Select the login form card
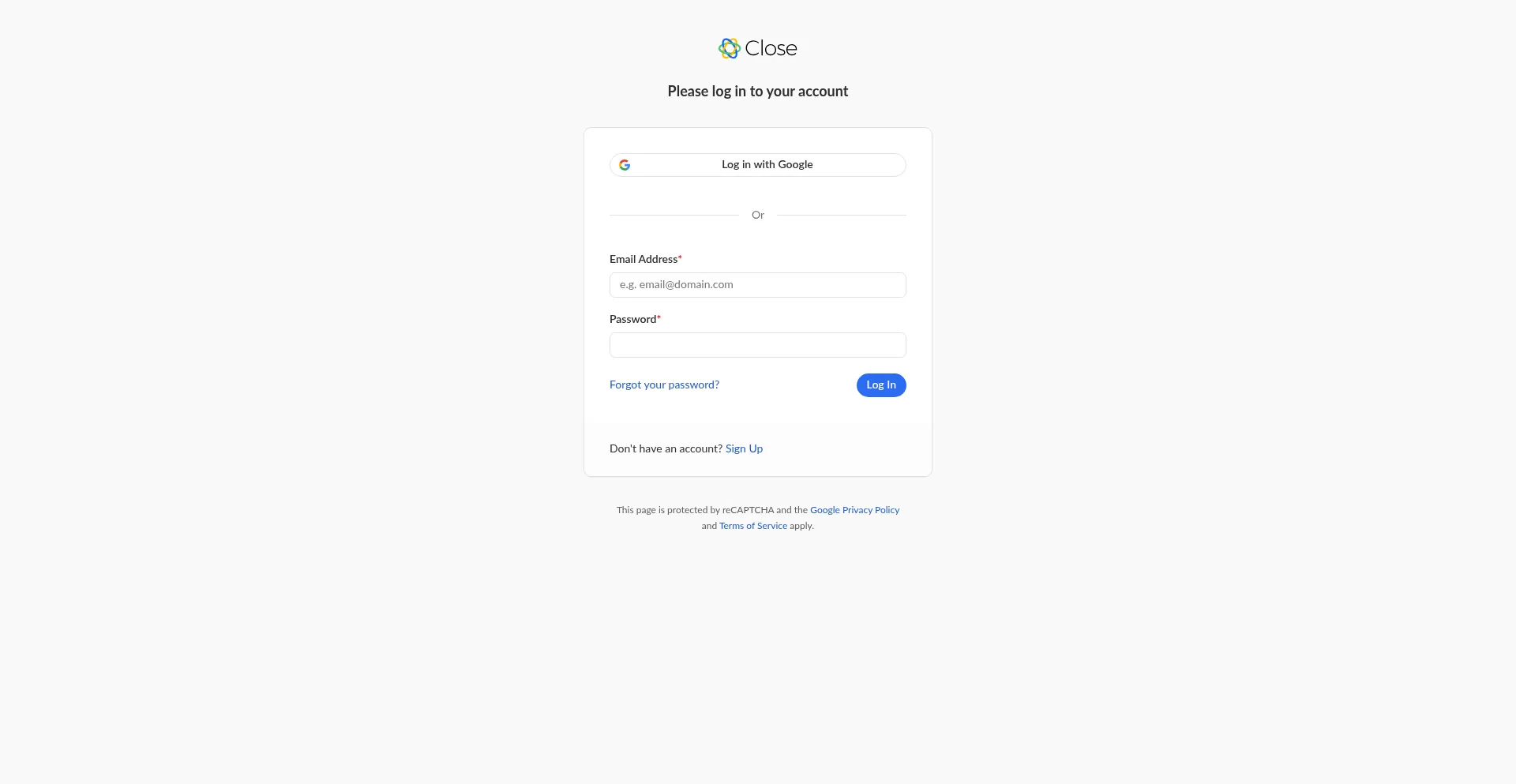The width and height of the screenshot is (1516, 784). [757, 302]
